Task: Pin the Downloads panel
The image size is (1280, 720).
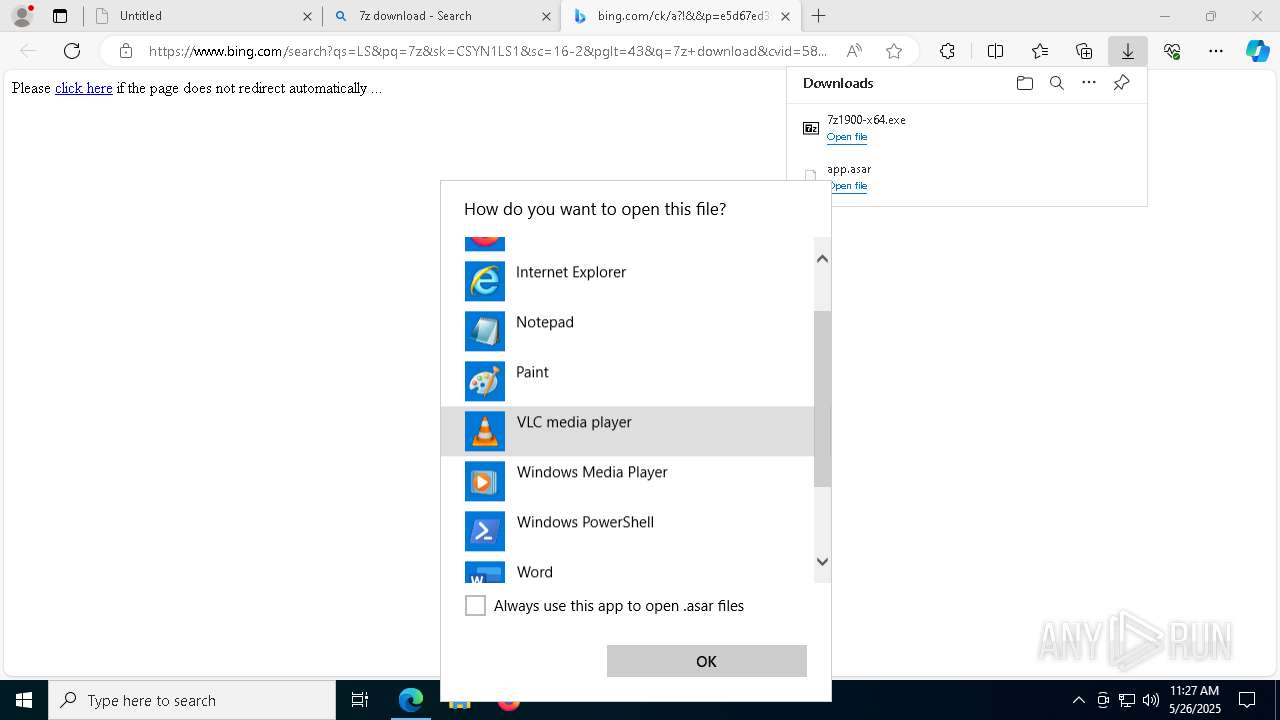Action: tap(1121, 83)
